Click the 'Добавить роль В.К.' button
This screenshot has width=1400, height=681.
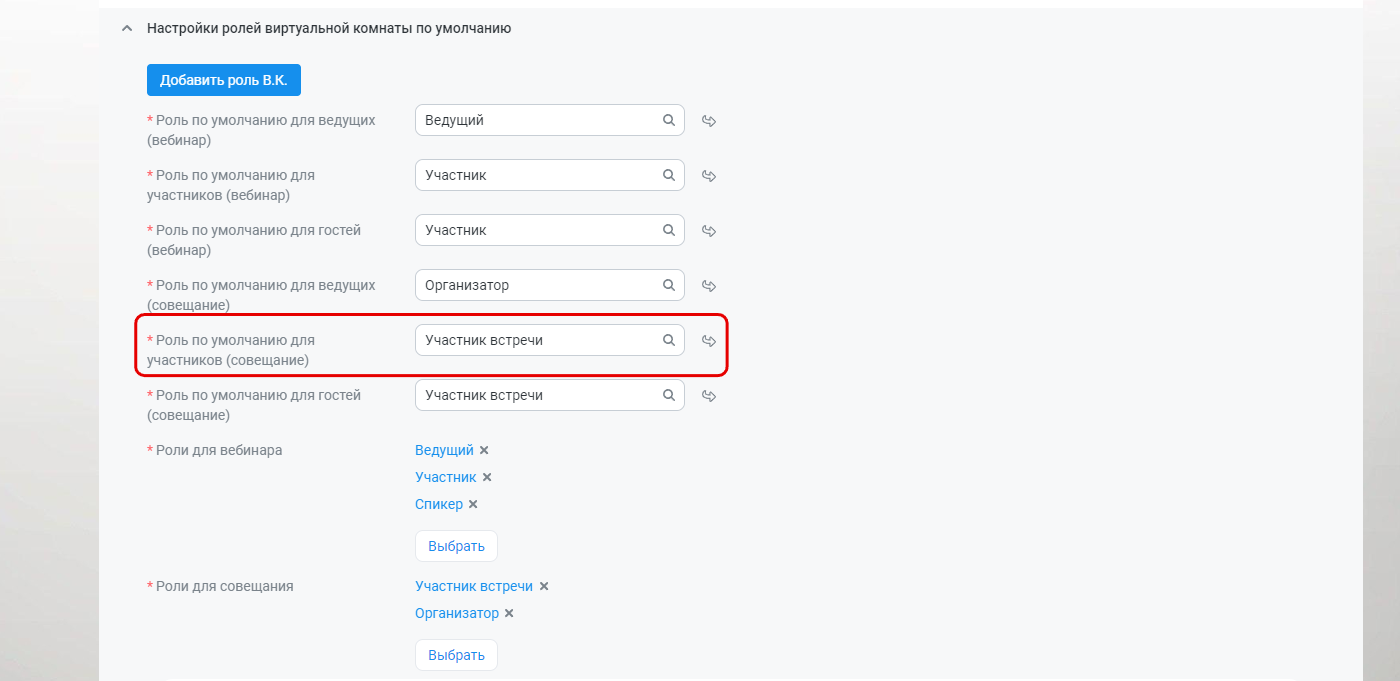pos(224,80)
